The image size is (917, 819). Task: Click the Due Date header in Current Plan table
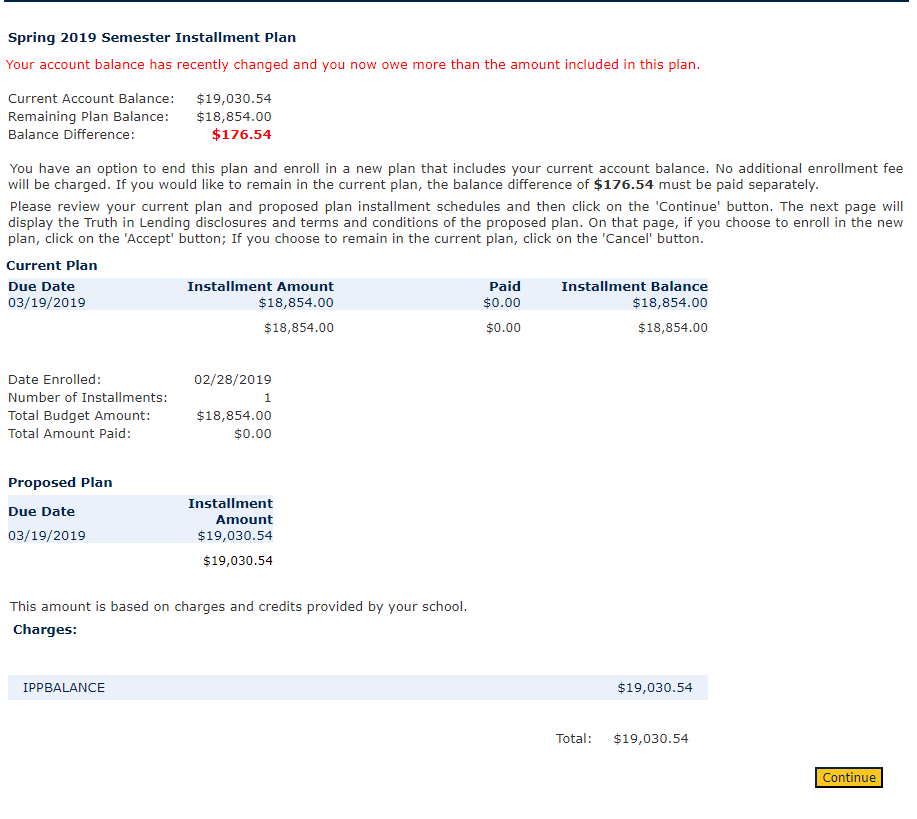tap(41, 287)
